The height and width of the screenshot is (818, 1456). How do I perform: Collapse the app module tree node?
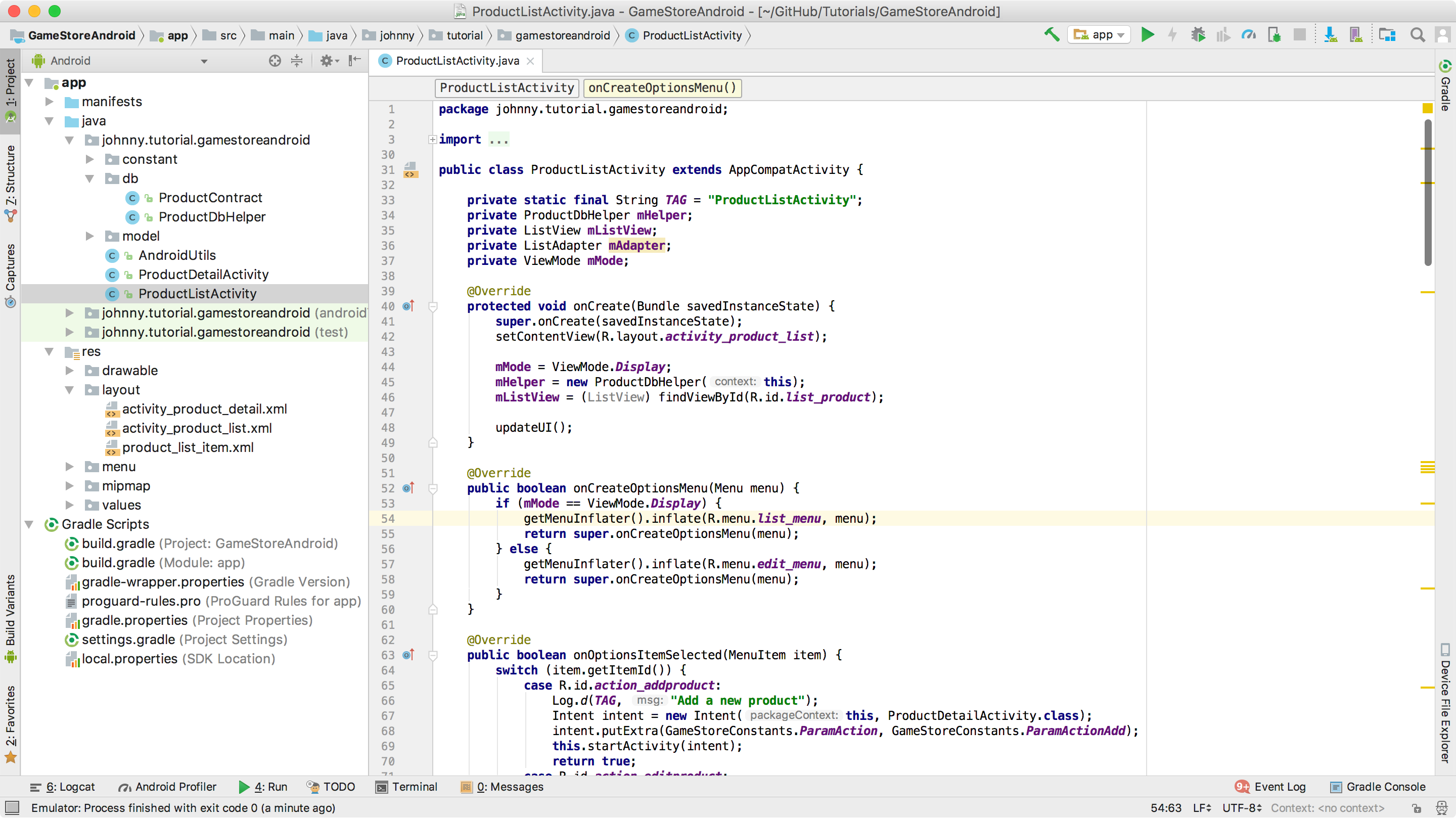coord(29,82)
